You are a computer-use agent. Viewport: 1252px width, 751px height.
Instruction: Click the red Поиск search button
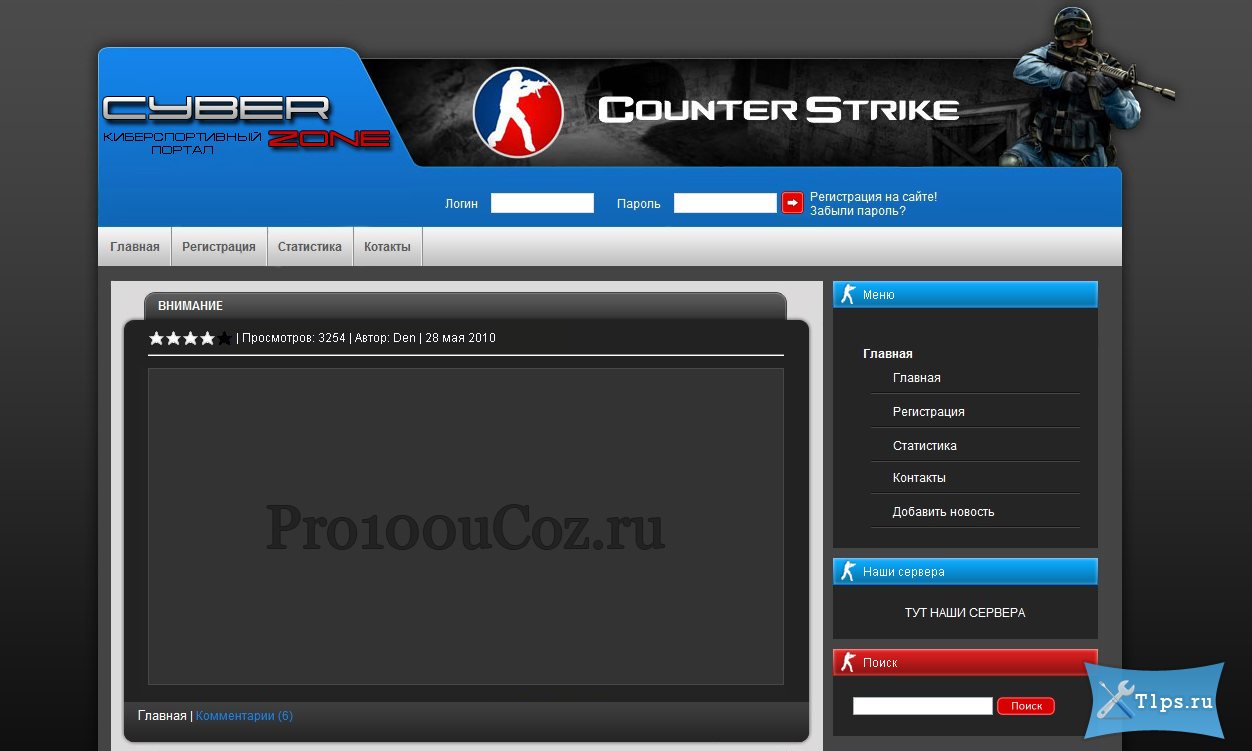tap(1026, 706)
